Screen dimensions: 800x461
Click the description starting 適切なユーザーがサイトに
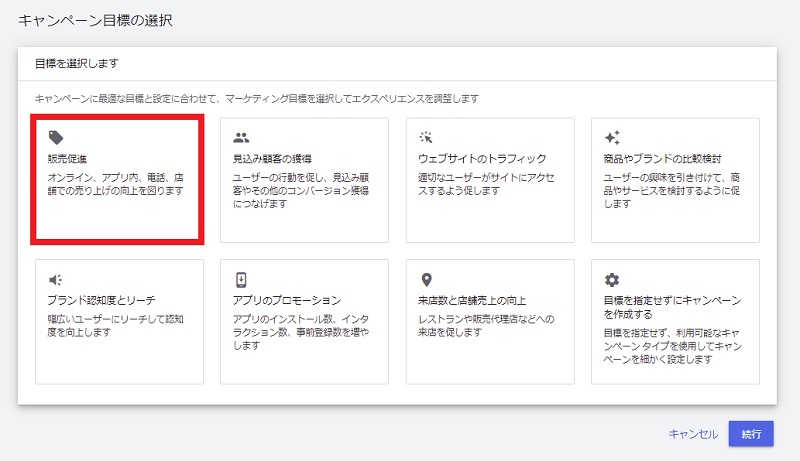click(x=486, y=184)
